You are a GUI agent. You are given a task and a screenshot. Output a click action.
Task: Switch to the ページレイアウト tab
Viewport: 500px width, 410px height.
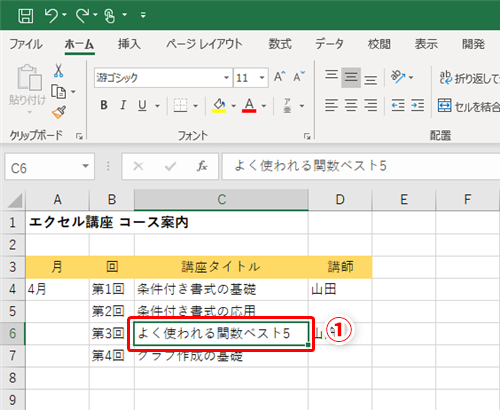click(x=204, y=44)
